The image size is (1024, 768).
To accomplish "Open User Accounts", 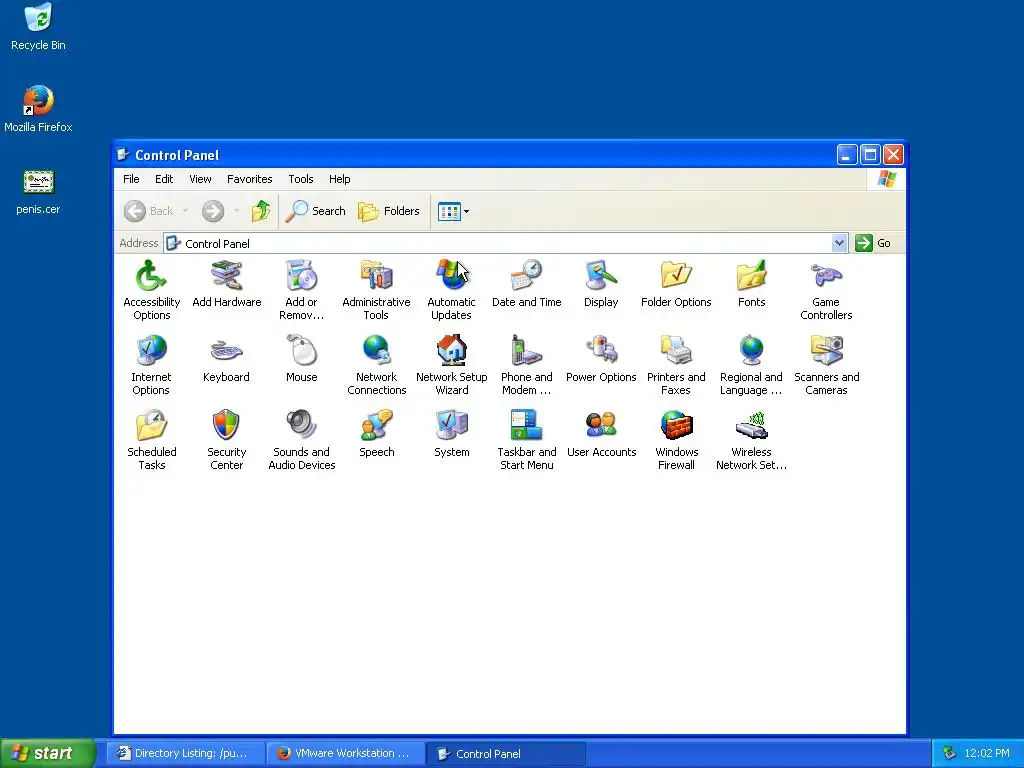I will point(601,434).
